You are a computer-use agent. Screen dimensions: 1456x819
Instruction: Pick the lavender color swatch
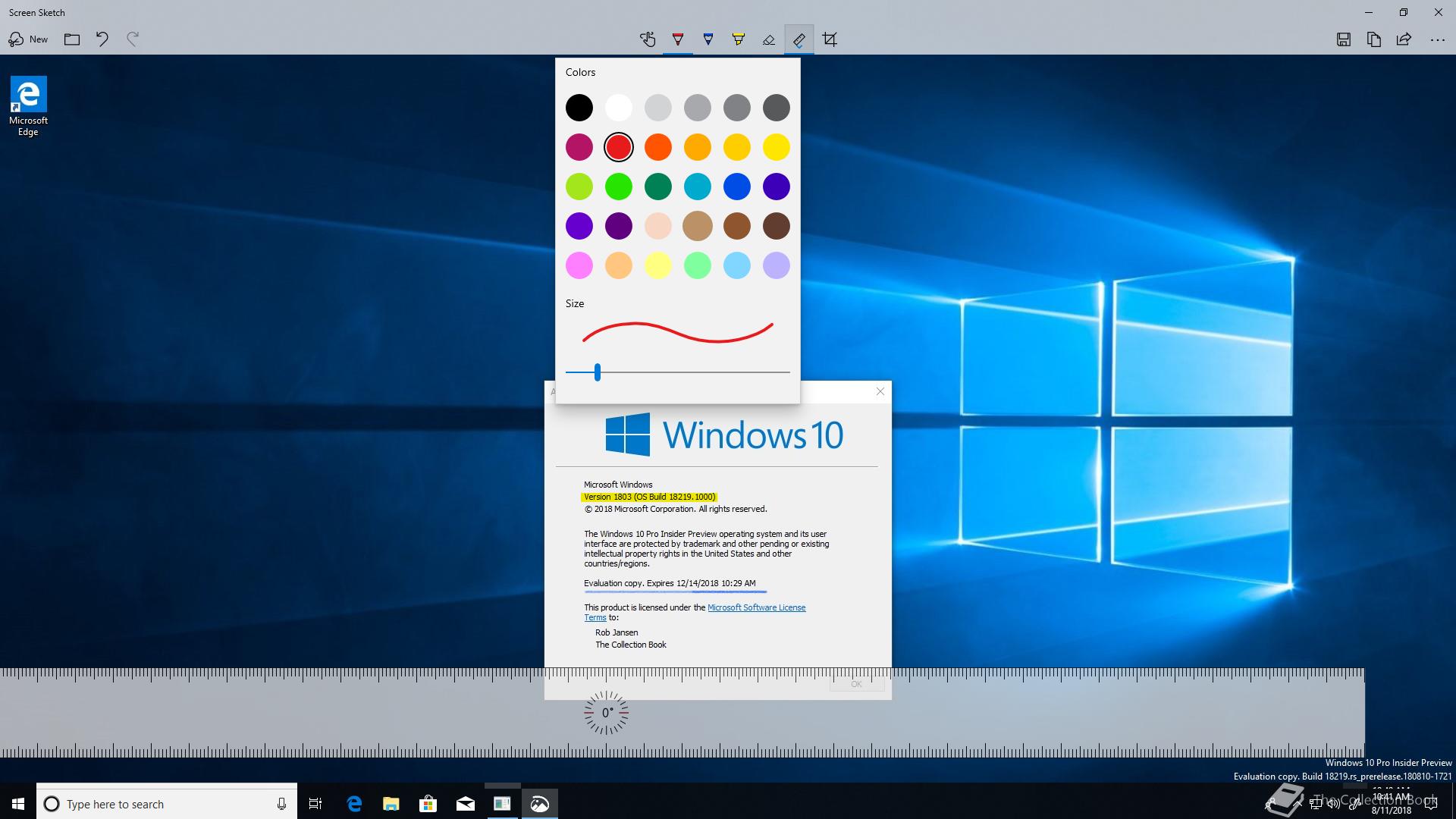tap(777, 265)
